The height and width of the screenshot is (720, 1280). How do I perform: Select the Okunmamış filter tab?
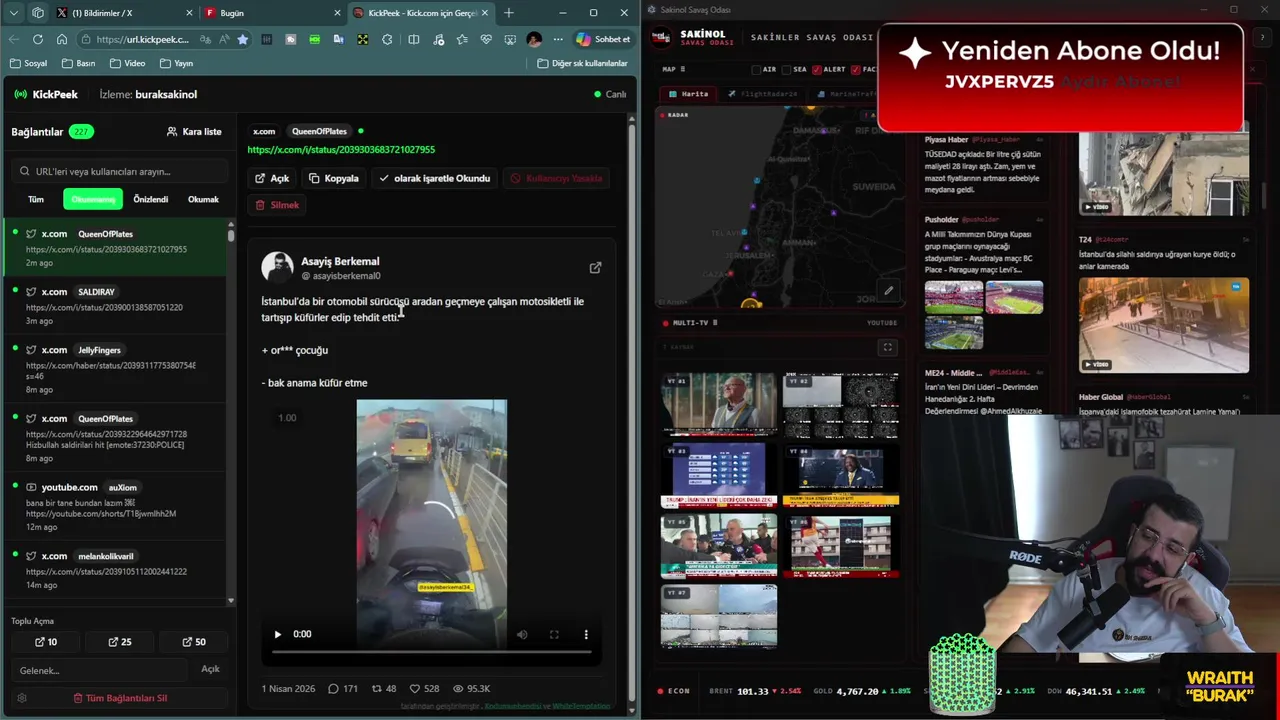(93, 199)
